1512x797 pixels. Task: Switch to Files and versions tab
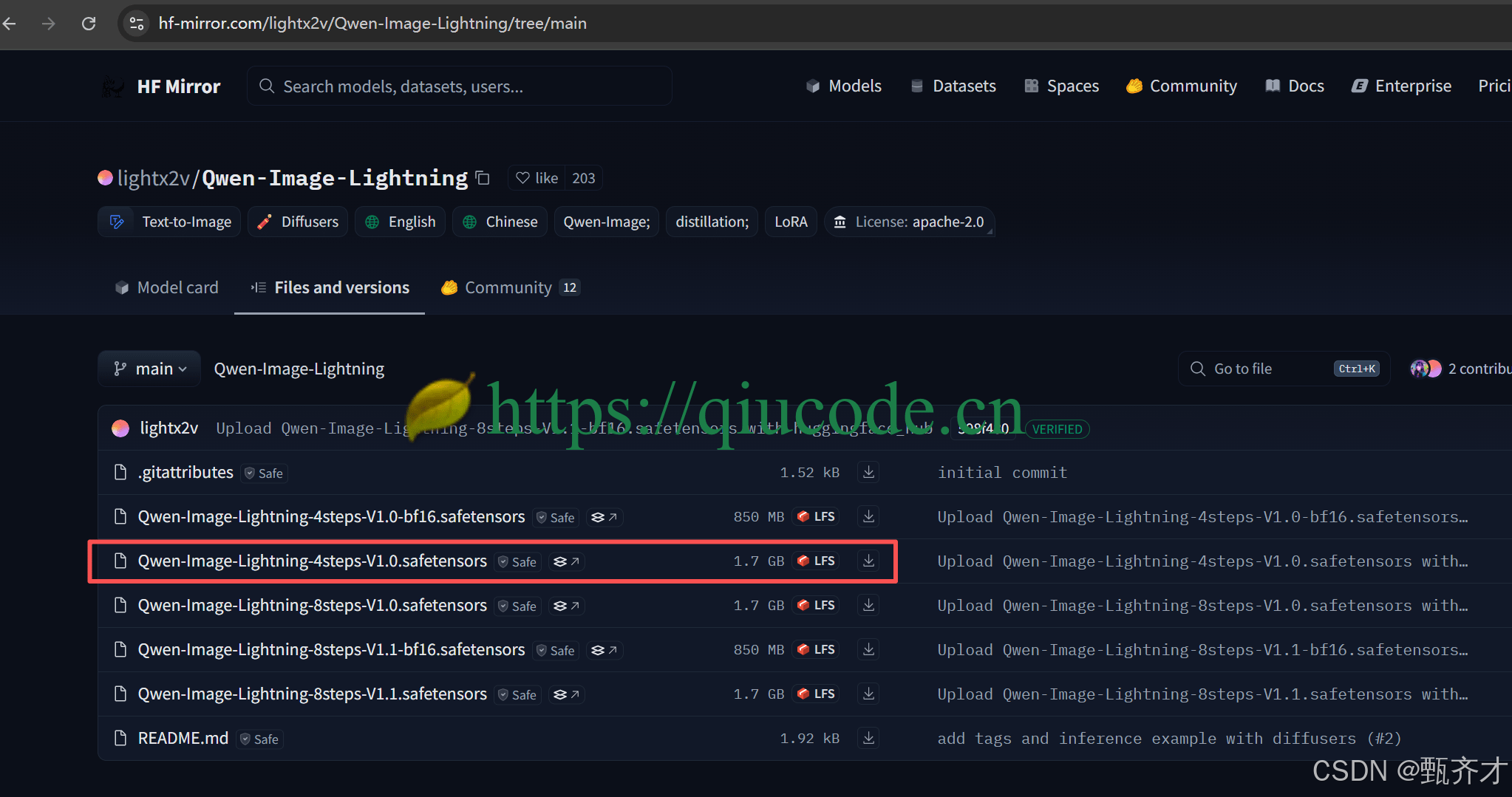click(x=330, y=287)
